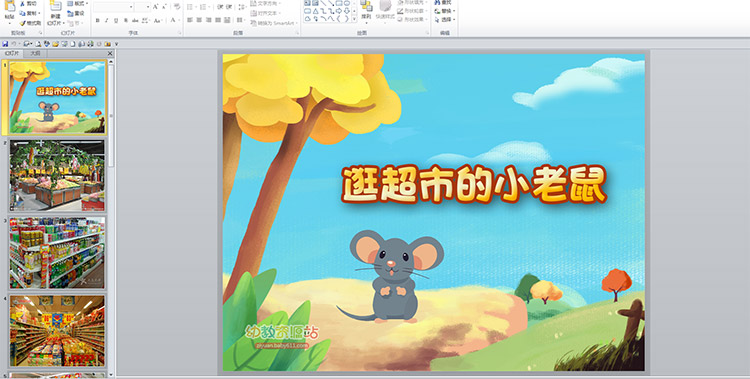This screenshot has height=379, width=750.
Task: Toggle Italic formatting
Action: click(x=107, y=20)
